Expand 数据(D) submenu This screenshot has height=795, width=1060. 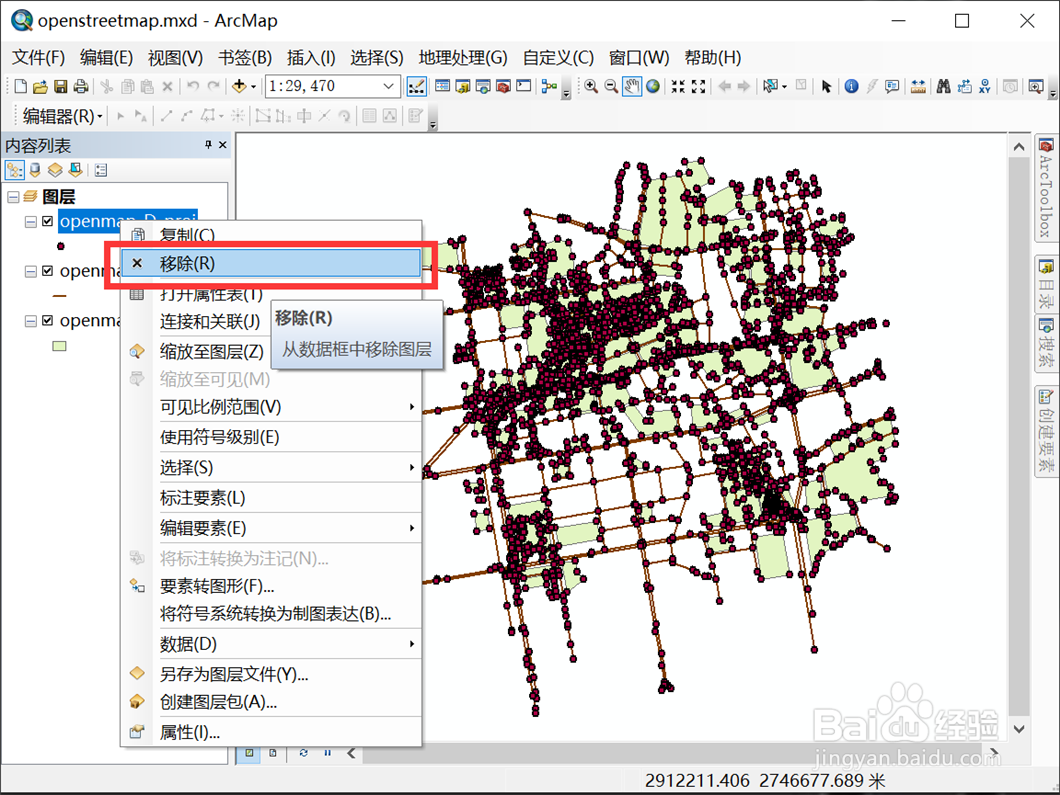pos(271,644)
